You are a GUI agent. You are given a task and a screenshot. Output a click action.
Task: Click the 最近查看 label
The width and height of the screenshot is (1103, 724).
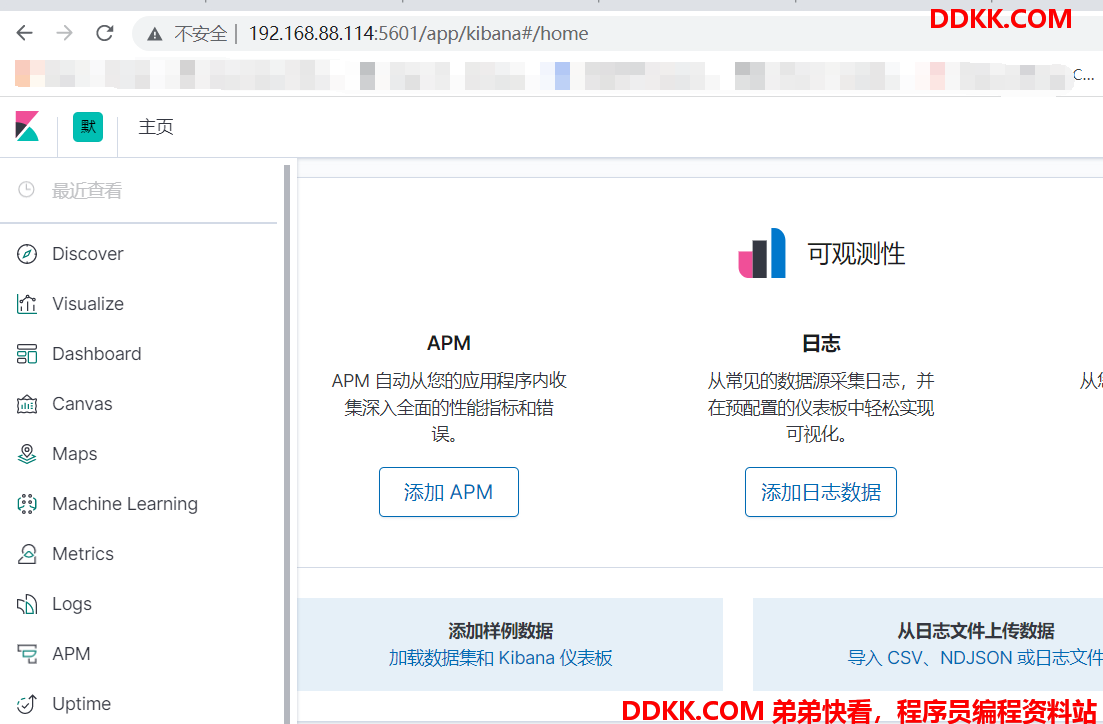tap(87, 190)
